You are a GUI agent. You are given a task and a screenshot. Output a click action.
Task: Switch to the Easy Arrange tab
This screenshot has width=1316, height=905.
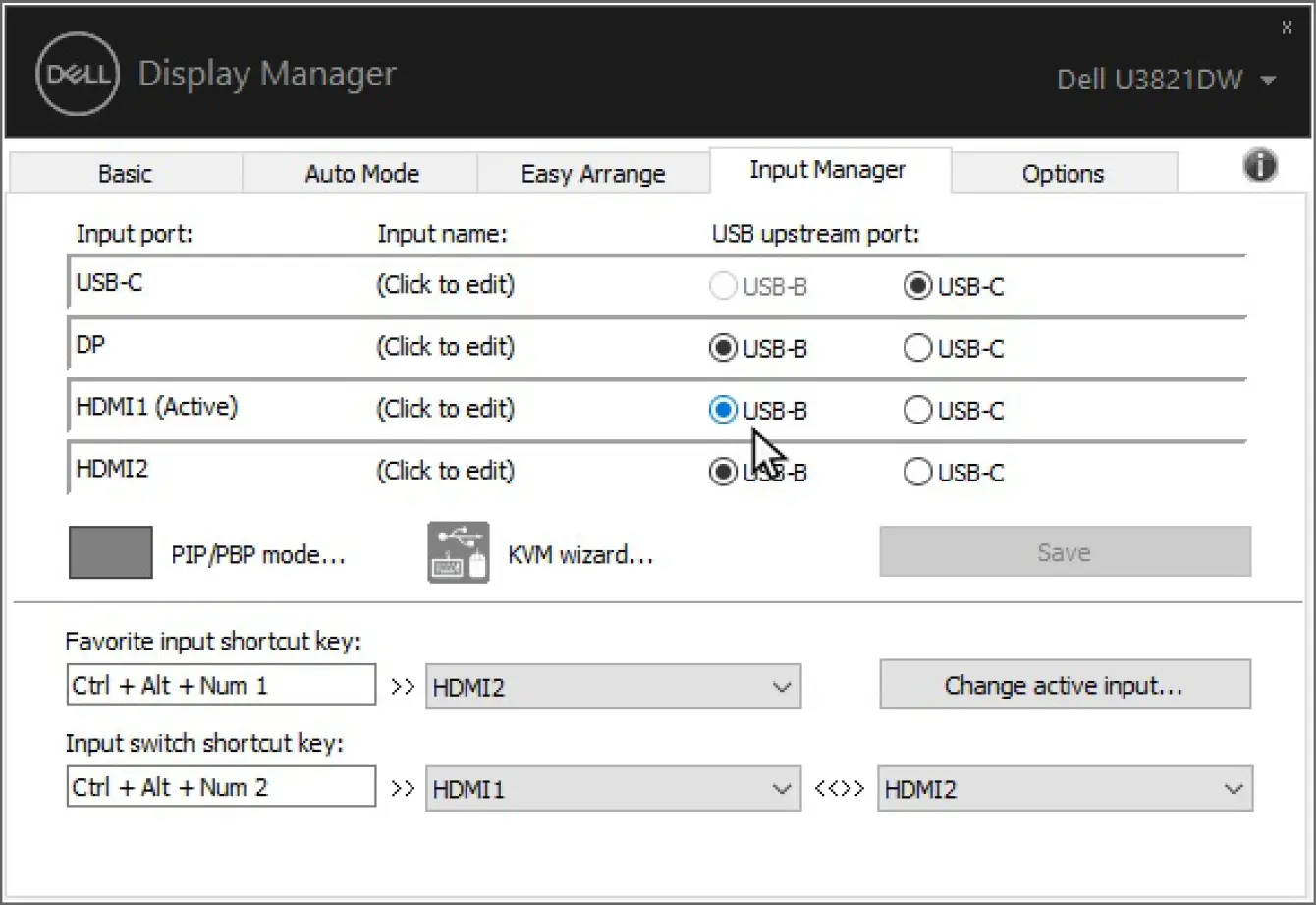tap(592, 173)
